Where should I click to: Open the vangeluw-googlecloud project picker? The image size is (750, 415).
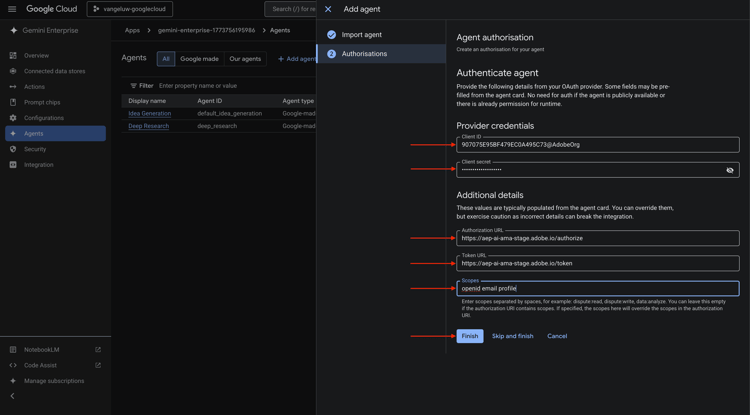click(x=130, y=9)
